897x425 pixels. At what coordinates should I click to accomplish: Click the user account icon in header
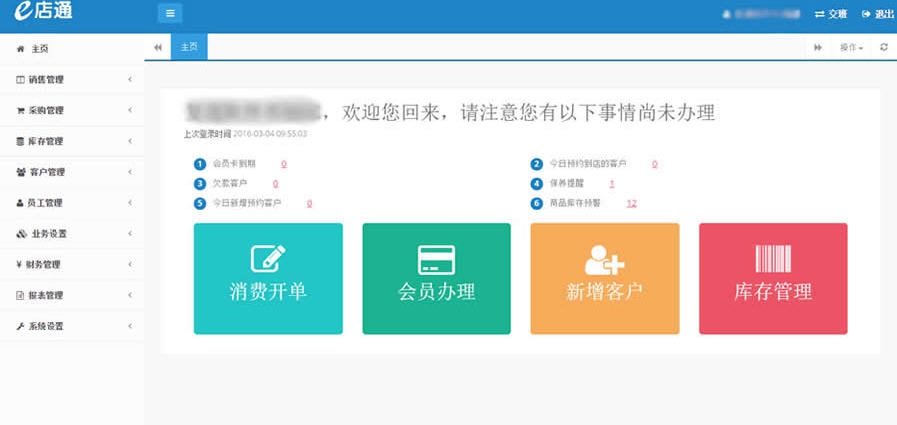(x=727, y=14)
